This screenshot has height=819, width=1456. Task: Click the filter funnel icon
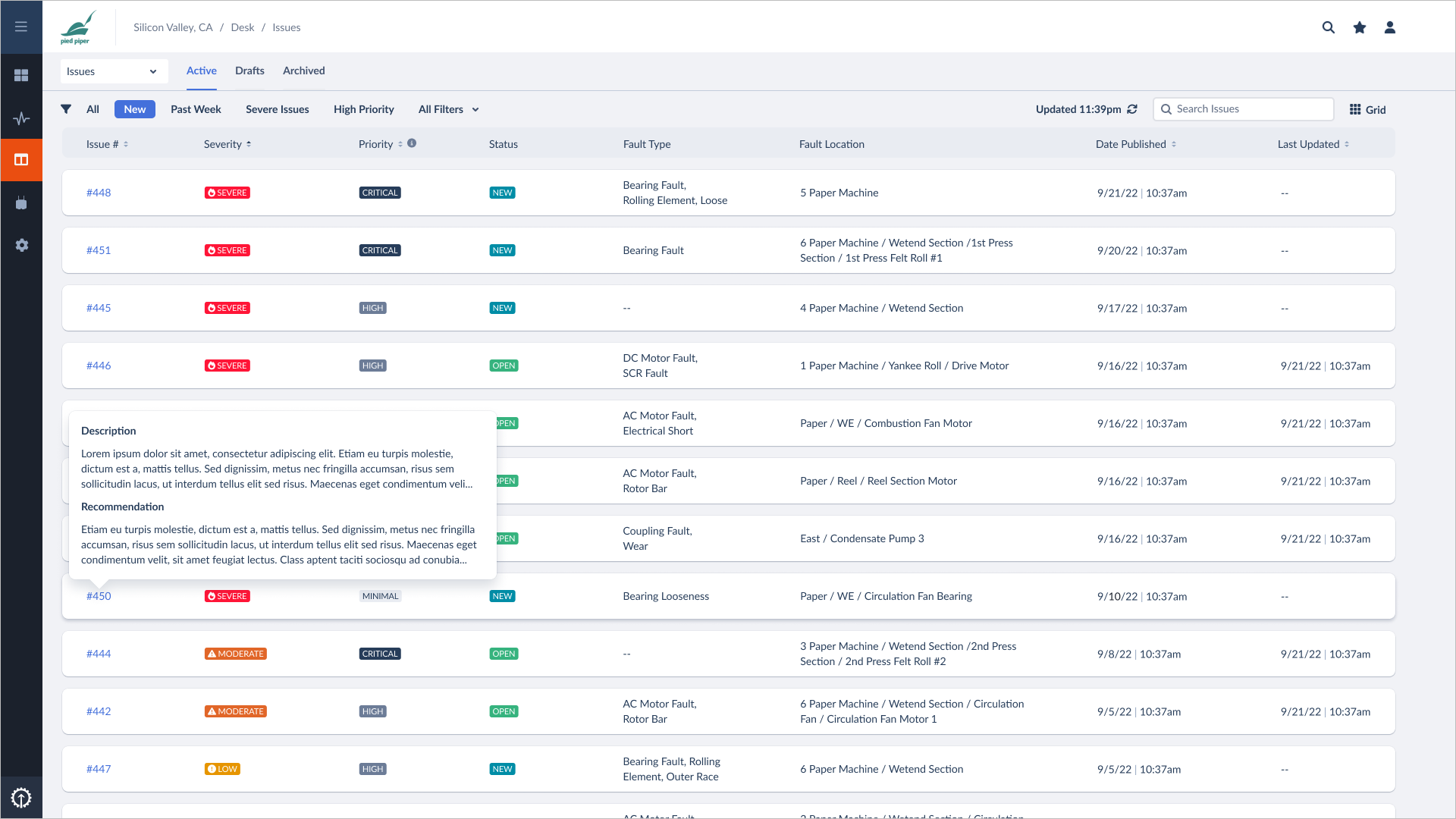coord(66,109)
